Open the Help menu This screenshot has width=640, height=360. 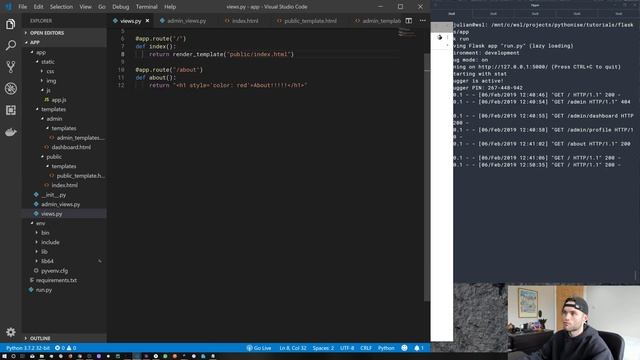tap(170, 7)
